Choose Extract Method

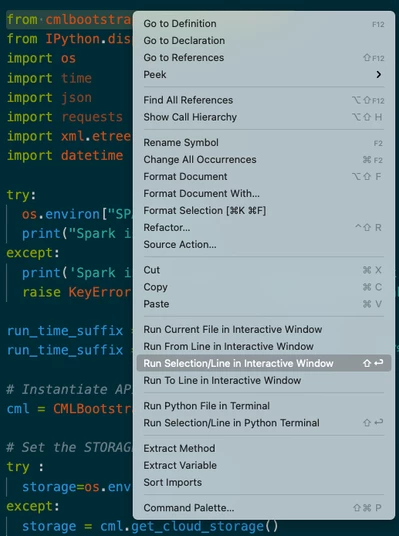[264, 448]
